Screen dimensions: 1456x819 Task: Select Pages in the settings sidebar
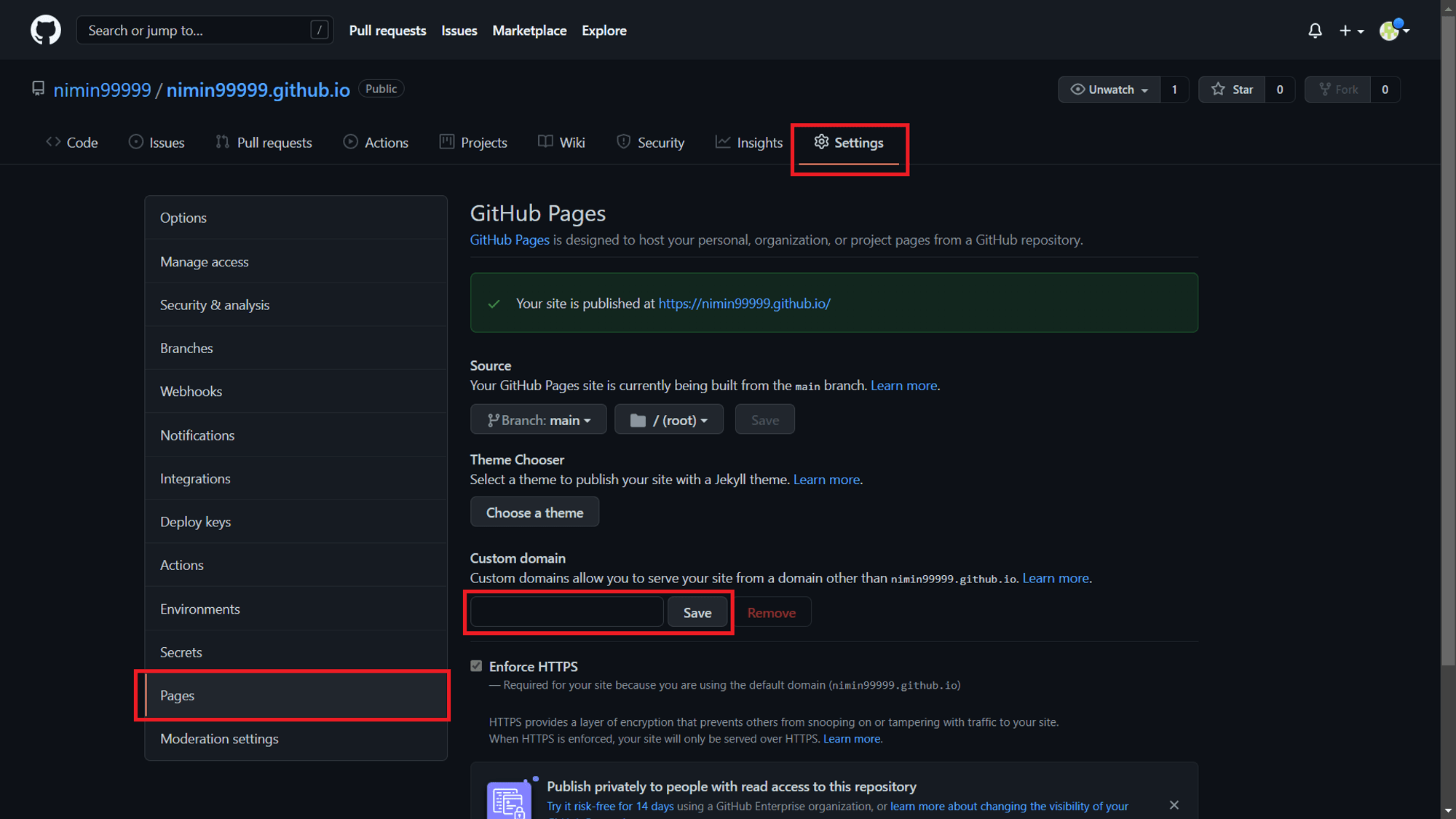coord(296,695)
